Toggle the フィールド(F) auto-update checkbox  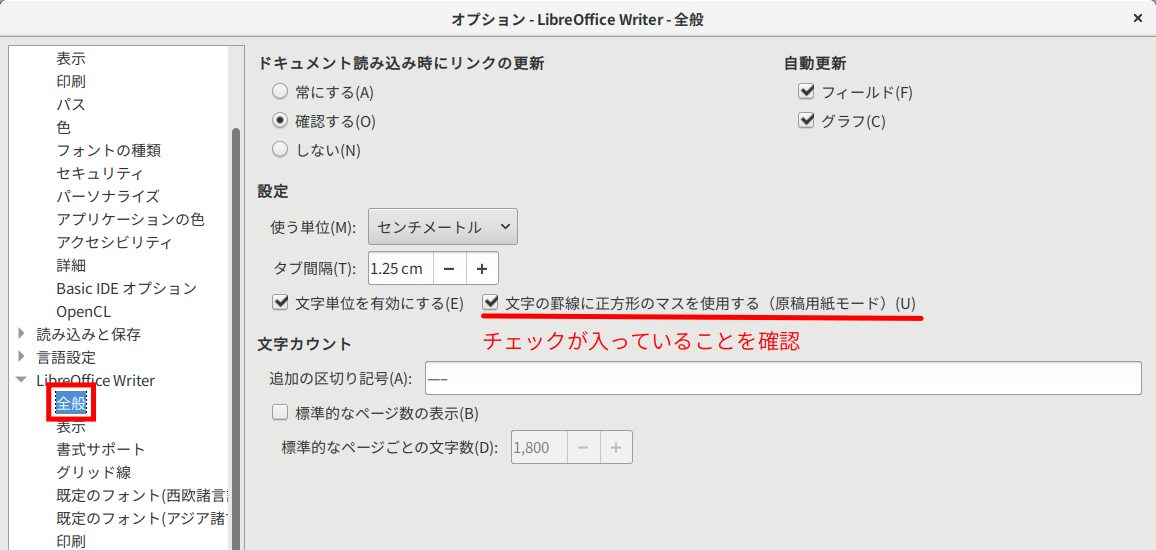(x=806, y=92)
